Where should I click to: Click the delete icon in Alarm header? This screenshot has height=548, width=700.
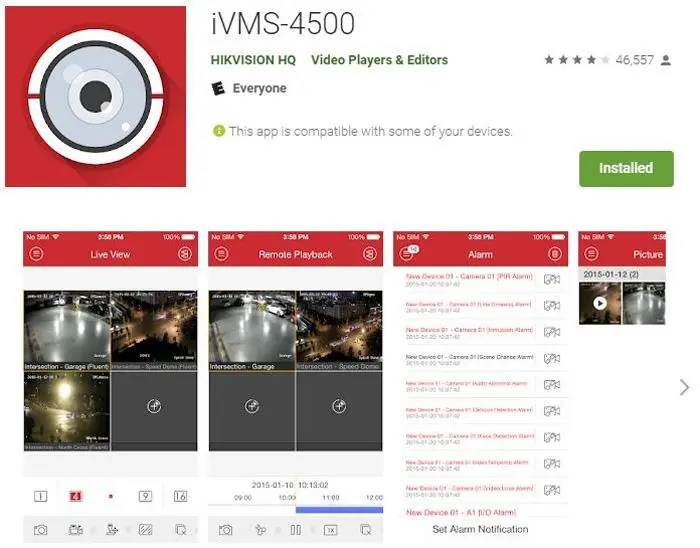tap(554, 254)
